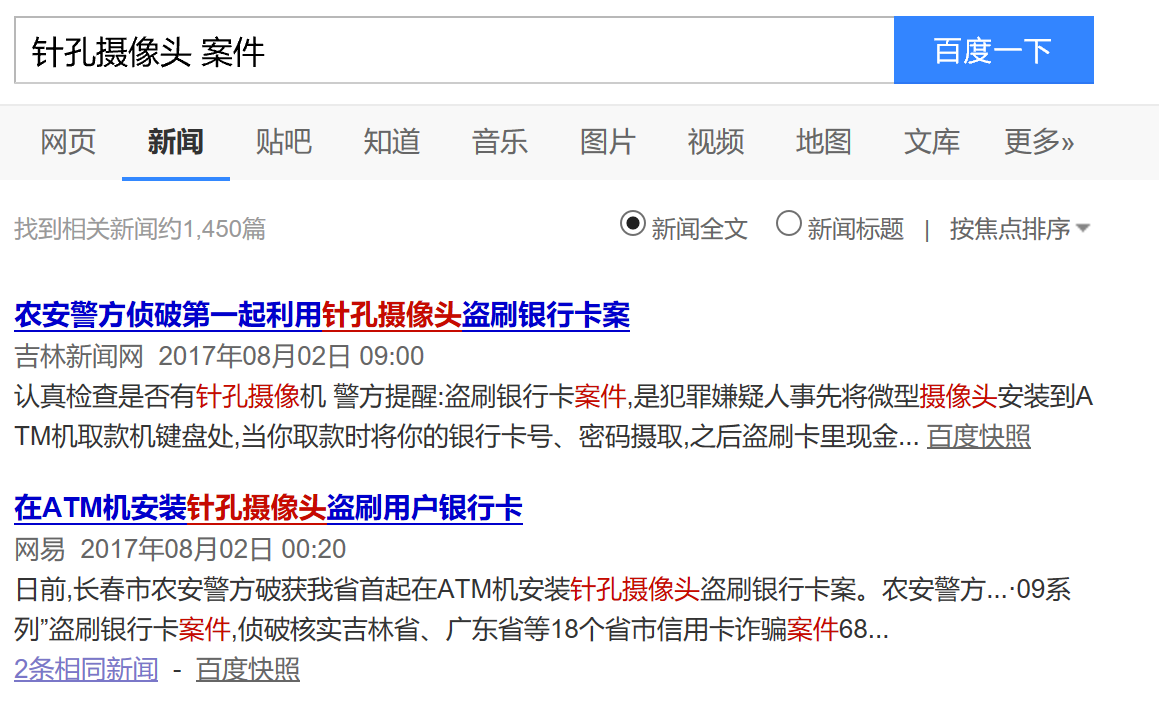The height and width of the screenshot is (706, 1159).
Task: Open 百度快照 link of the 吉林新闻网 result
Action: pyautogui.click(x=979, y=436)
